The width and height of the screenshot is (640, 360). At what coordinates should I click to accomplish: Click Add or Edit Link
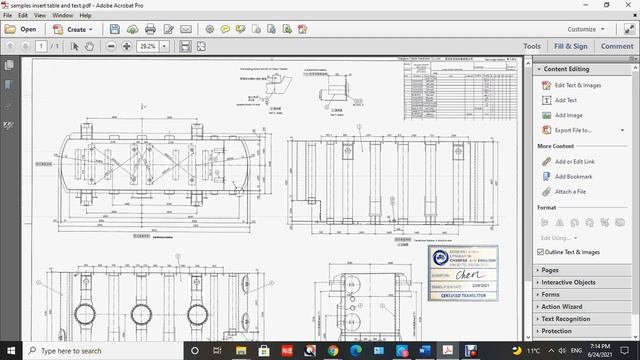tap(568, 162)
